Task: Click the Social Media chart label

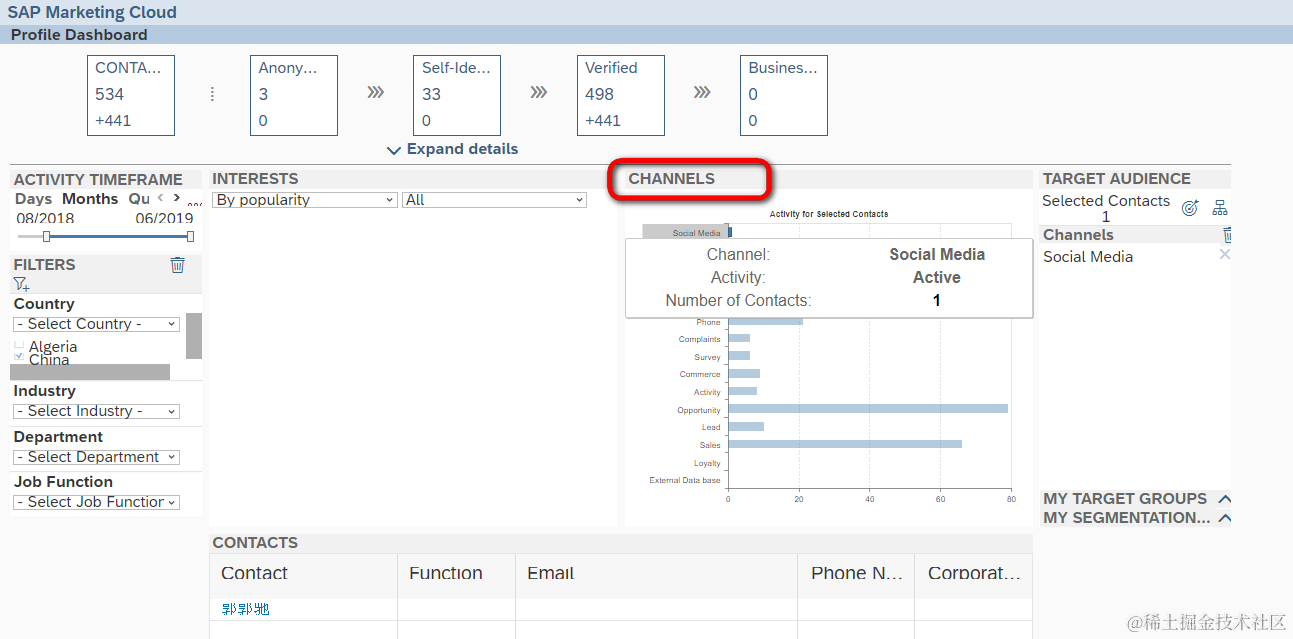Action: pyautogui.click(x=696, y=233)
